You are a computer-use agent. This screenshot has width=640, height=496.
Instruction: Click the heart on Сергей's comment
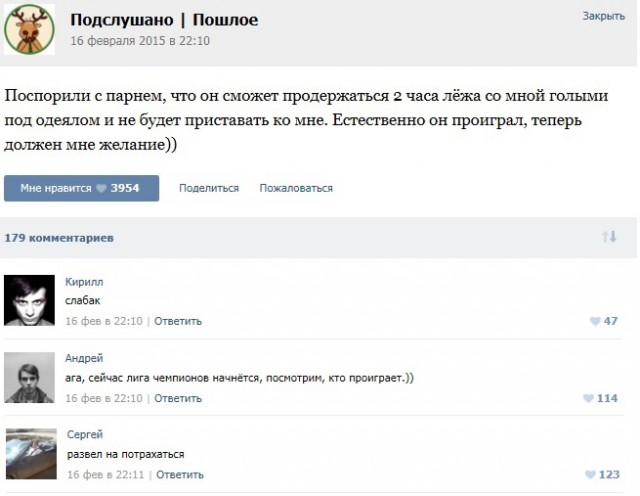pyautogui.click(x=590, y=475)
